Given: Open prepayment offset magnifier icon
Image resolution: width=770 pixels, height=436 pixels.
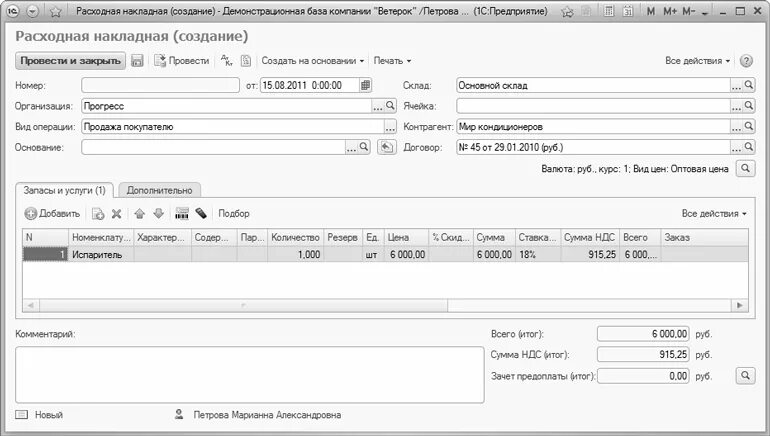Looking at the screenshot, I should (745, 376).
